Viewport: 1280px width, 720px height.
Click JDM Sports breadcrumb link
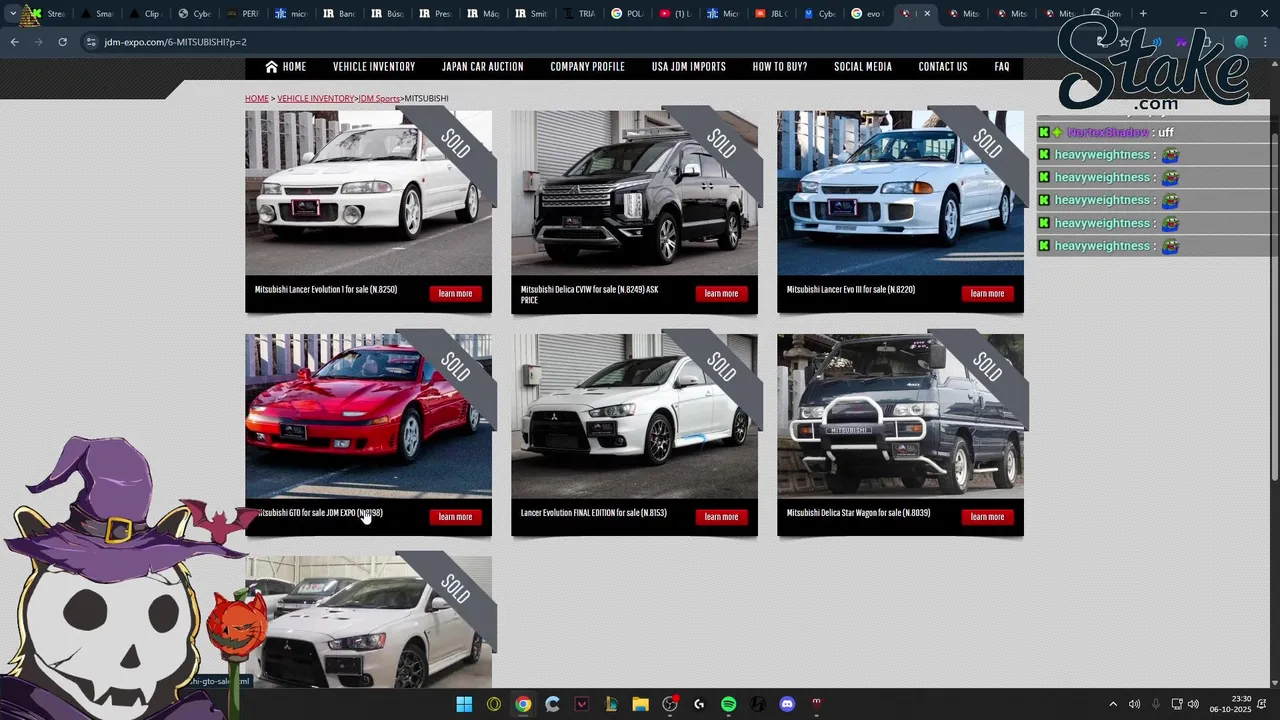click(379, 99)
